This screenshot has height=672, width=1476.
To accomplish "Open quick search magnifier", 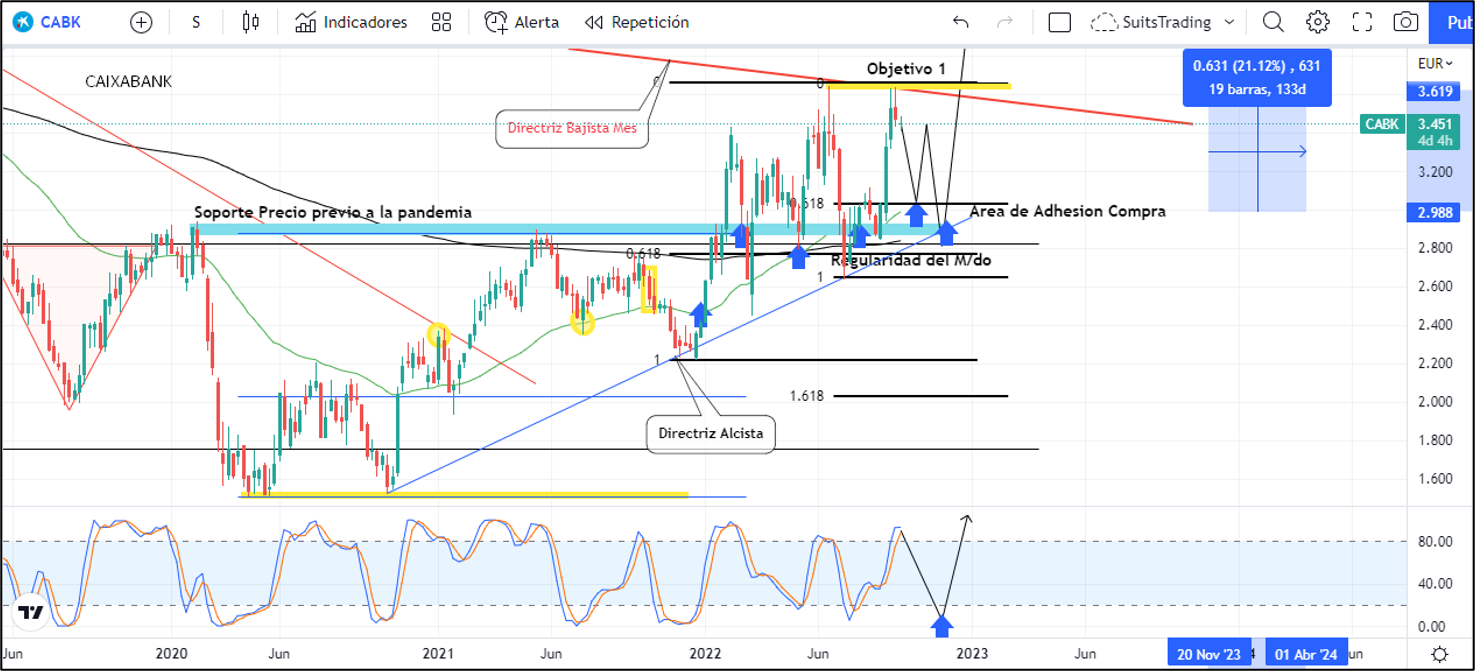I will tap(1273, 22).
